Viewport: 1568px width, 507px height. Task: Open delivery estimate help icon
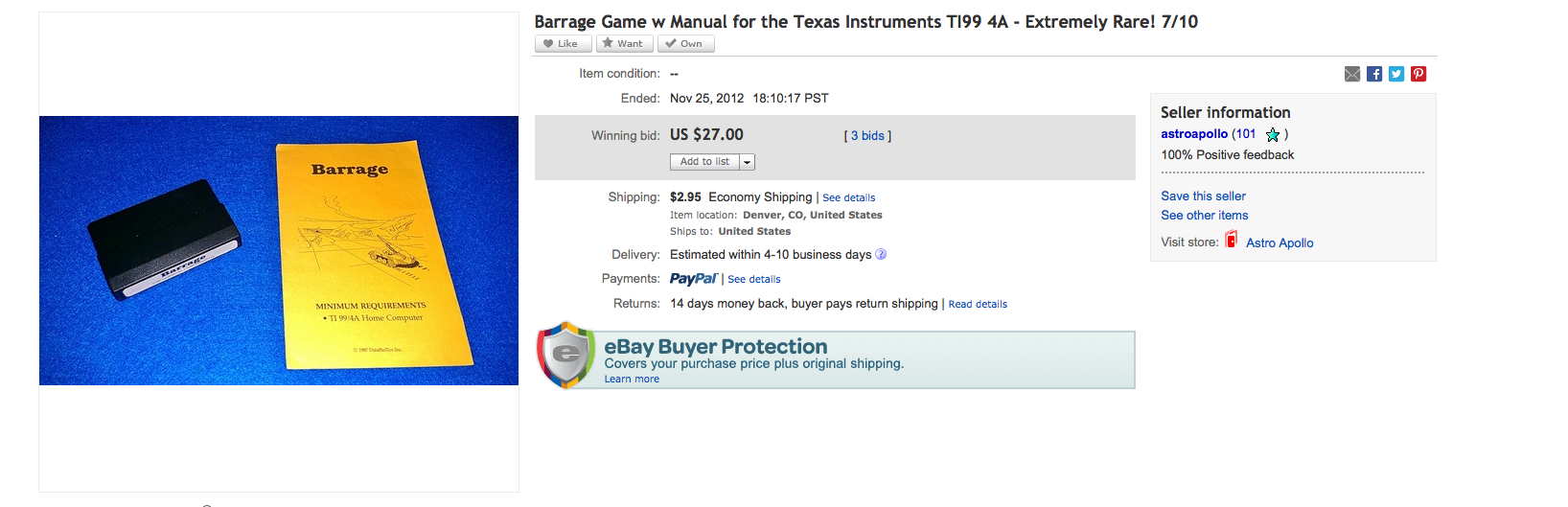point(881,255)
